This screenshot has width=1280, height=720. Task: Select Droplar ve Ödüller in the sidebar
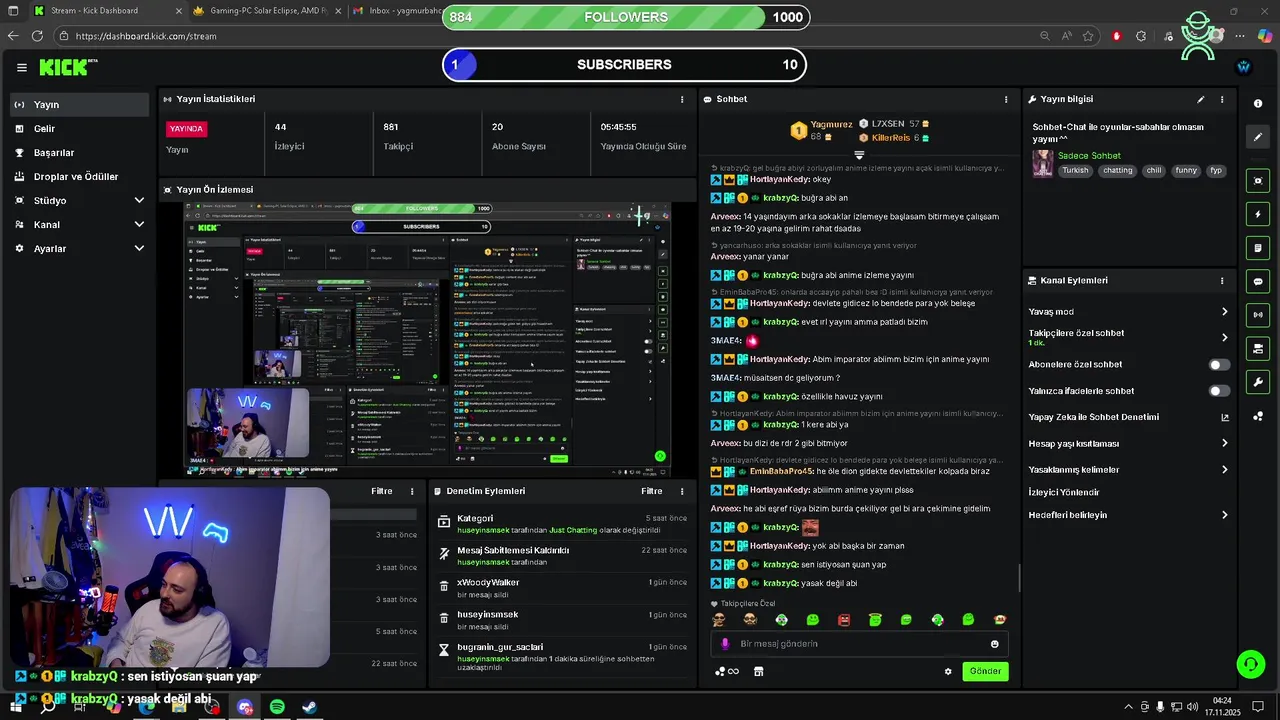[x=80, y=176]
